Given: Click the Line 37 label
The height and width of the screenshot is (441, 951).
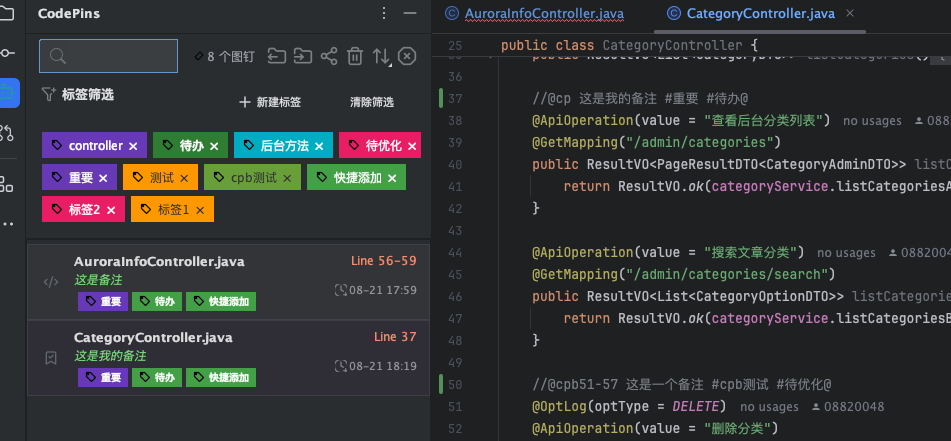Looking at the screenshot, I should pyautogui.click(x=395, y=337).
